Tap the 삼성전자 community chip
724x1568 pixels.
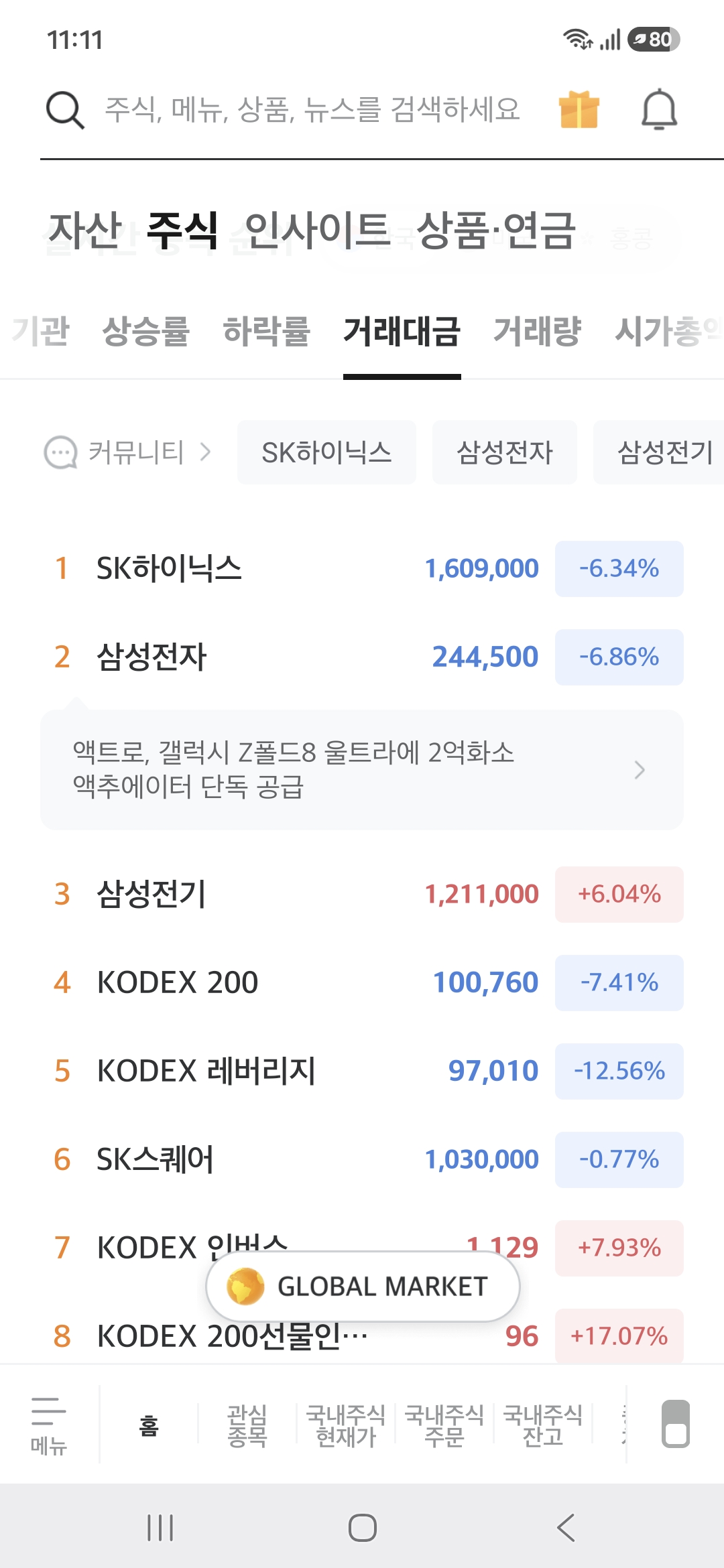[505, 452]
